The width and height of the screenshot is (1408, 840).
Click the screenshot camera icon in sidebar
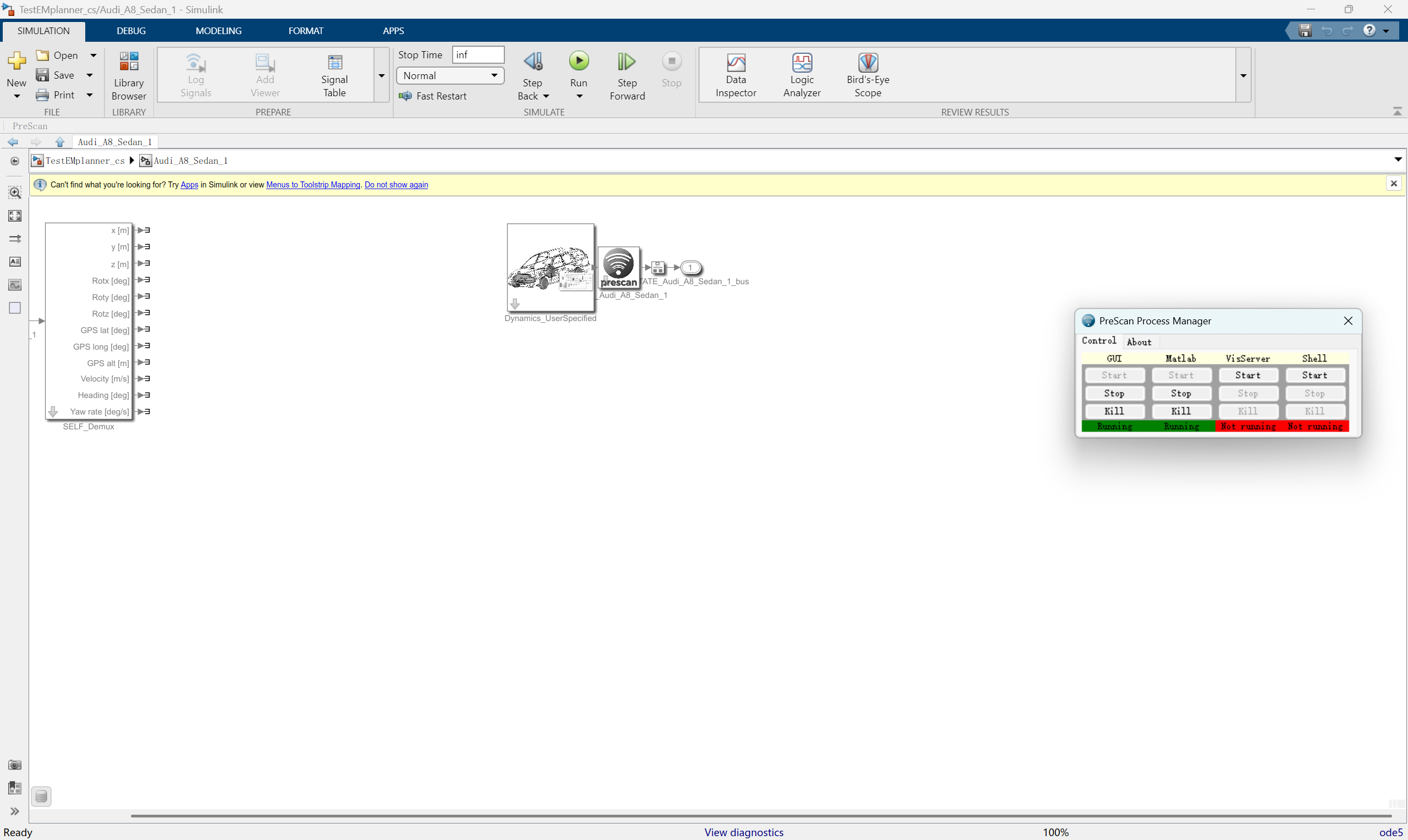(15, 765)
